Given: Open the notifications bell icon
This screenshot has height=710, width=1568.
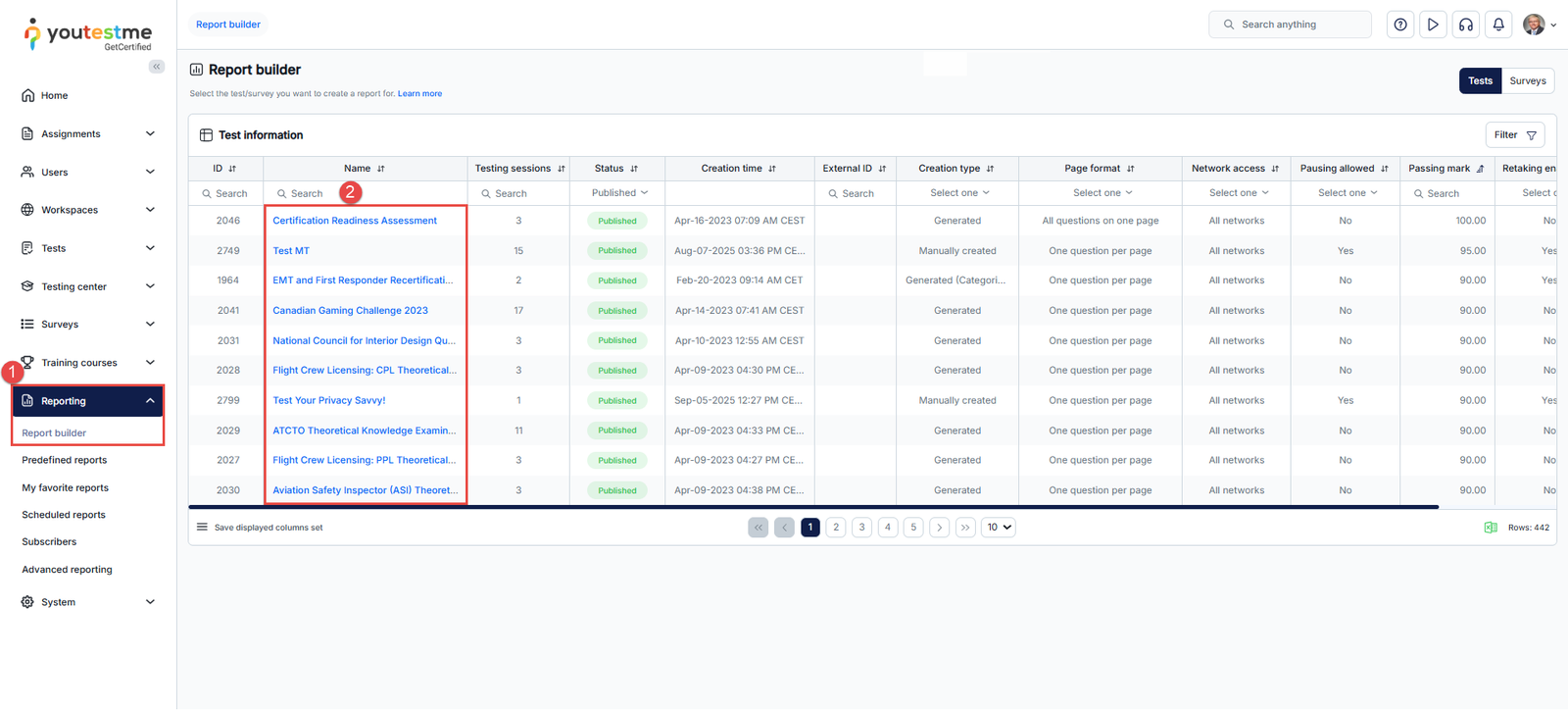Looking at the screenshot, I should pyautogui.click(x=1498, y=25).
